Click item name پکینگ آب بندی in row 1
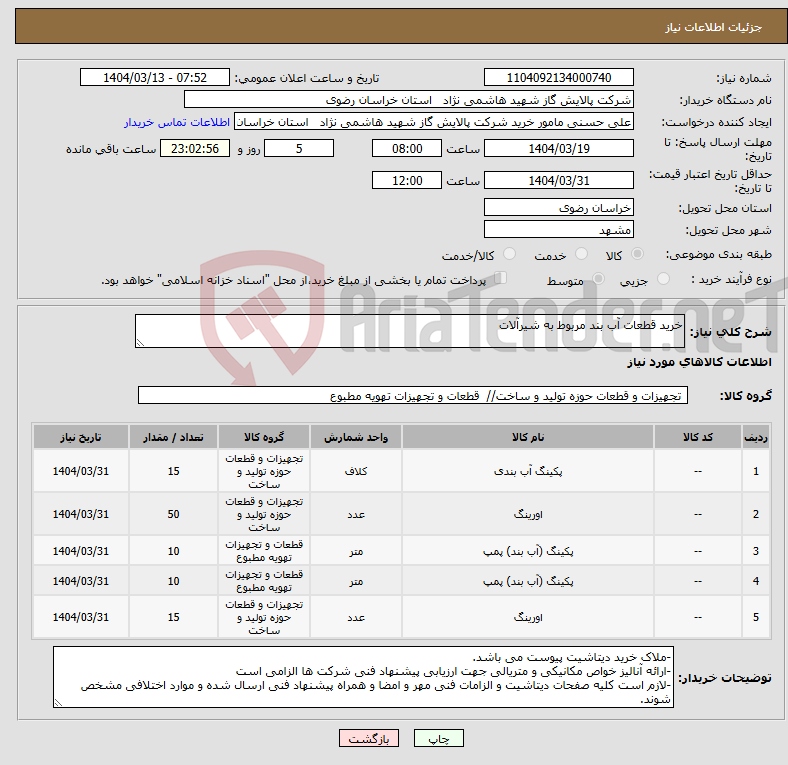 tap(528, 471)
